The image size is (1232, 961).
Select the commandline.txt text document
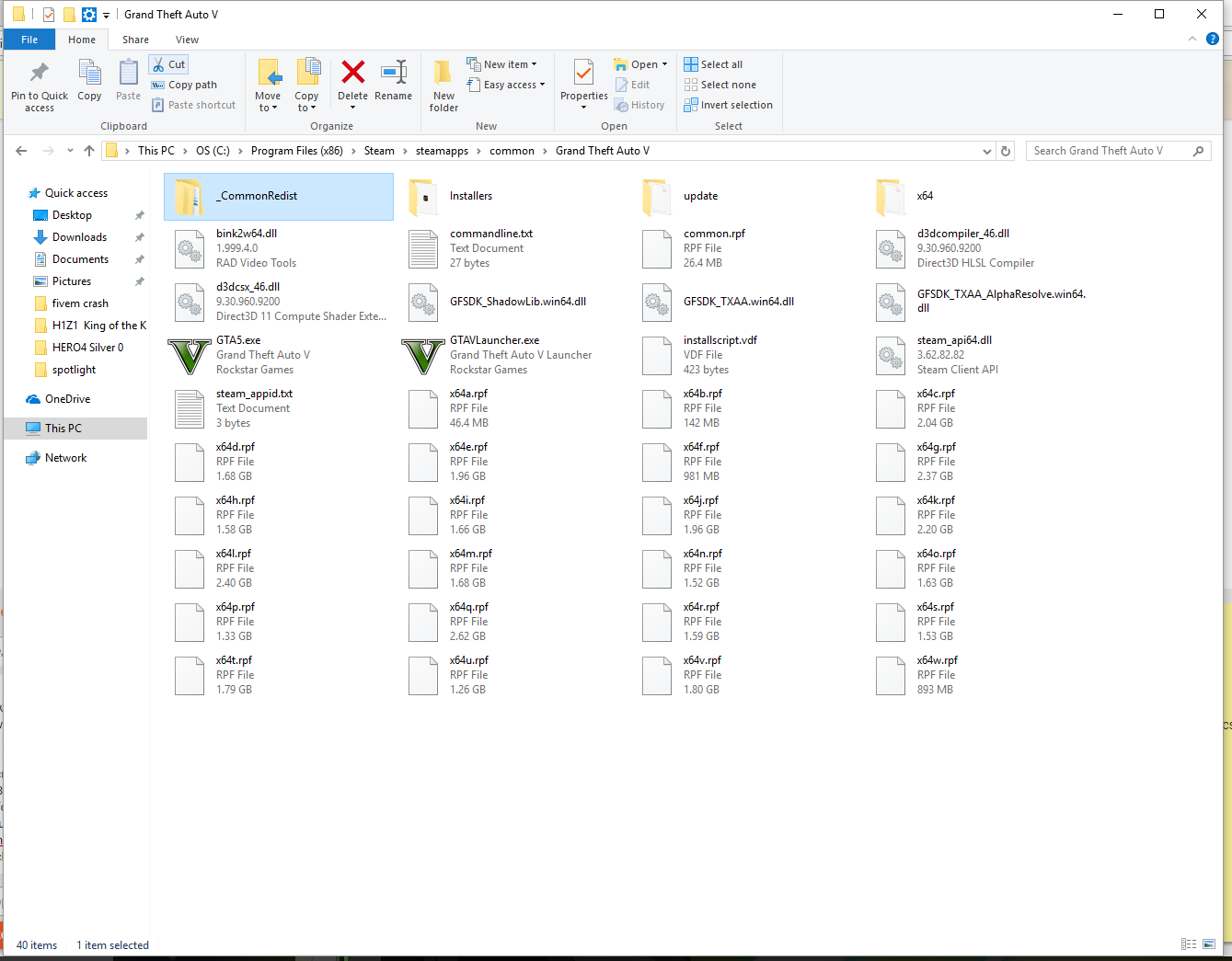(x=471, y=248)
